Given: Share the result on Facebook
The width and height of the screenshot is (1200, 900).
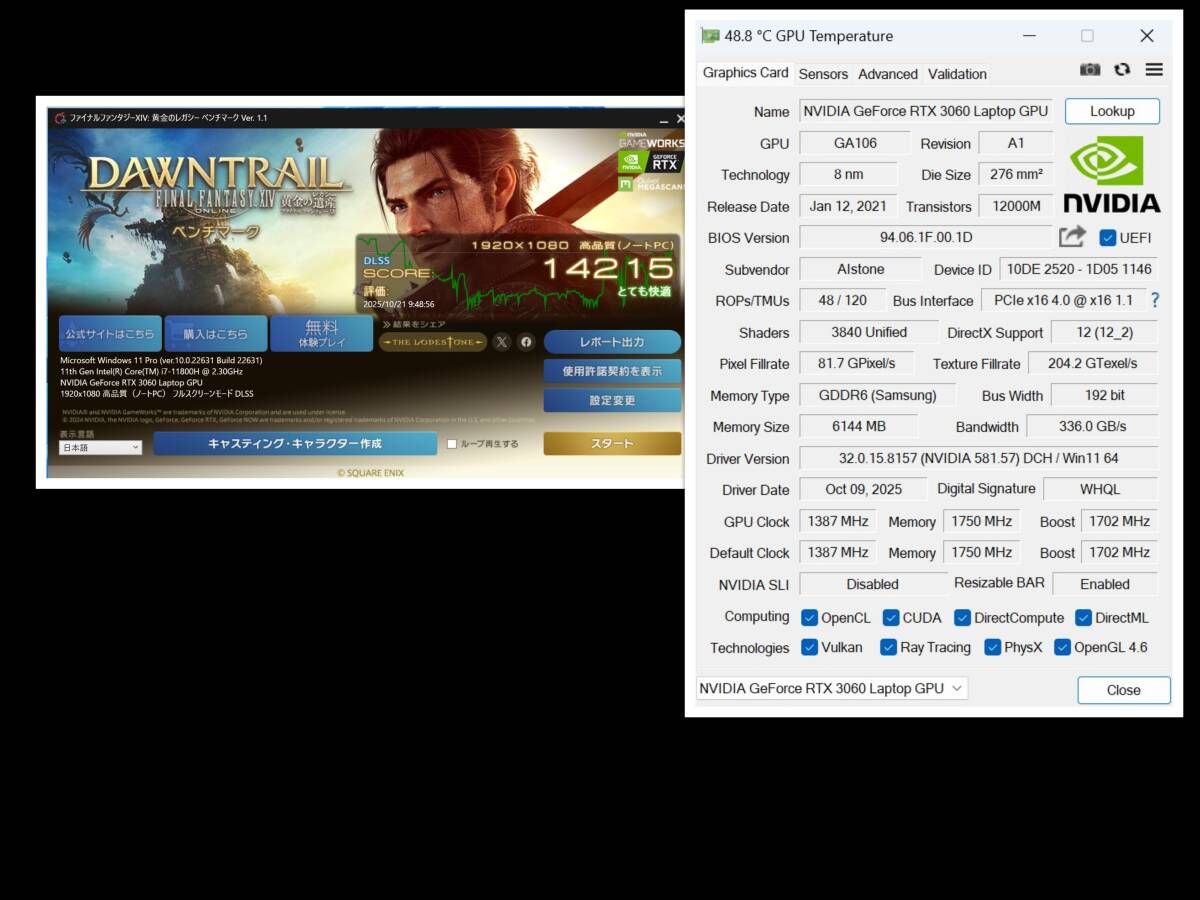Looking at the screenshot, I should (x=527, y=342).
